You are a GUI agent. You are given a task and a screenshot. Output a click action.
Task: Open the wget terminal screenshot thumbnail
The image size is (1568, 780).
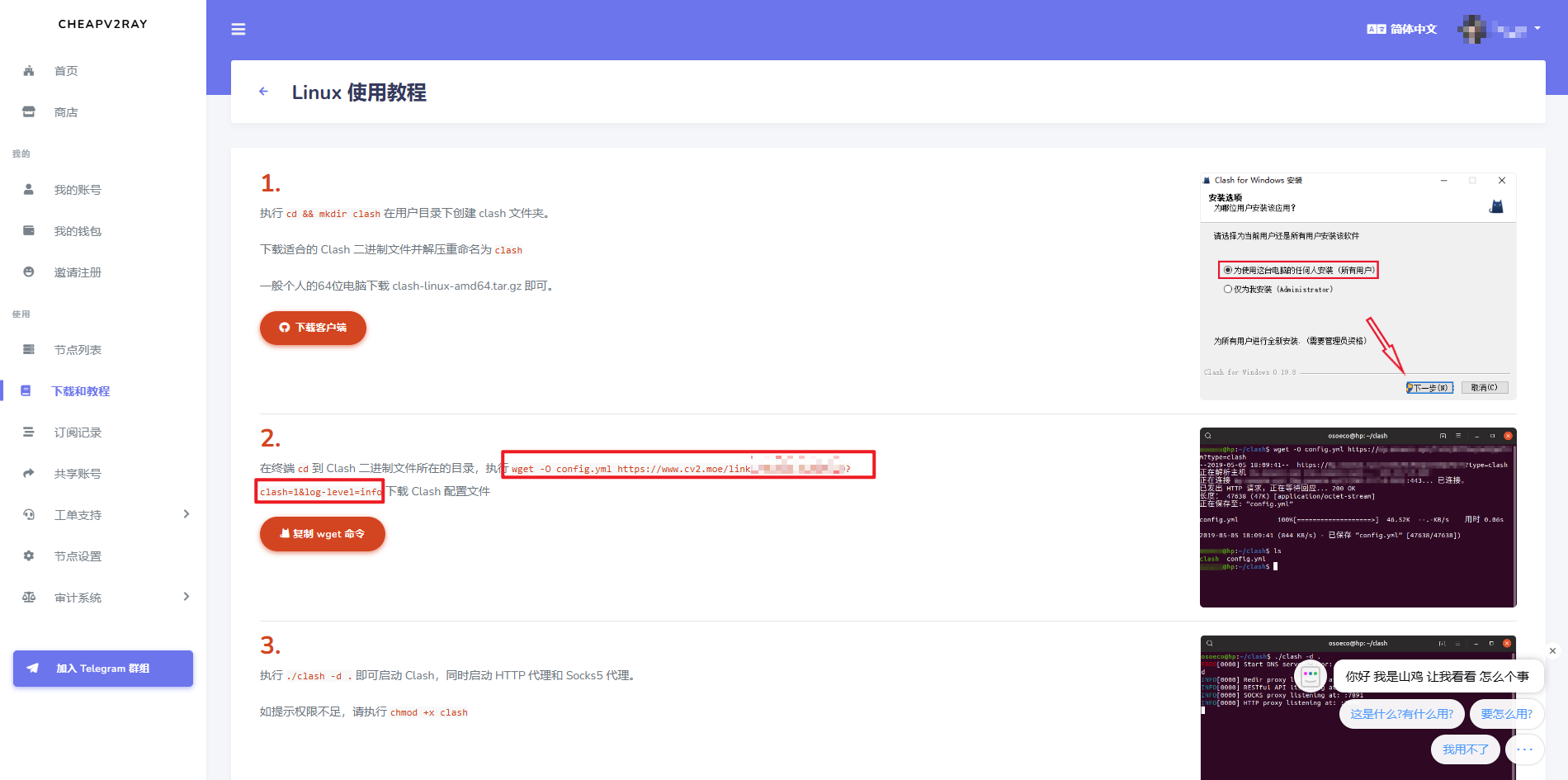click(x=1358, y=518)
